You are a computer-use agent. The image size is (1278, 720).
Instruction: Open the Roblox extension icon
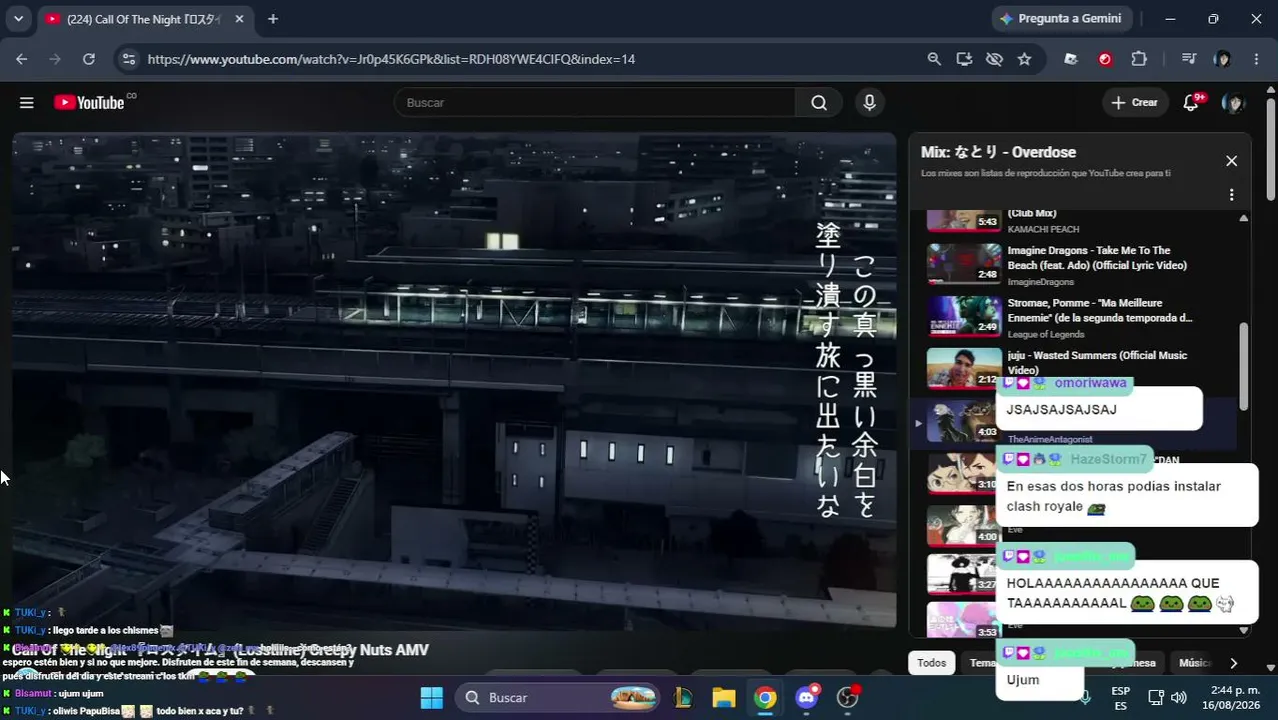coord(1071,59)
